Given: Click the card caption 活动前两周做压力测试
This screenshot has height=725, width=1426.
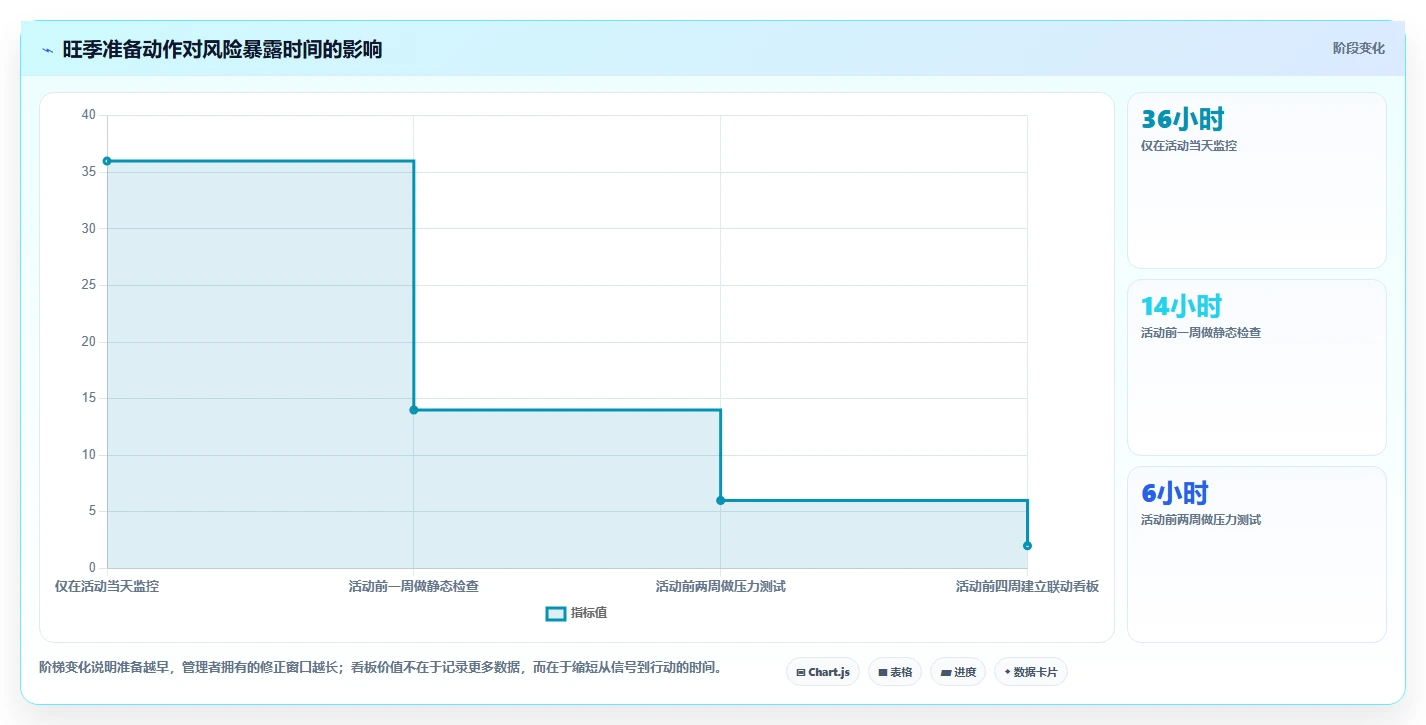Looking at the screenshot, I should 1201,520.
